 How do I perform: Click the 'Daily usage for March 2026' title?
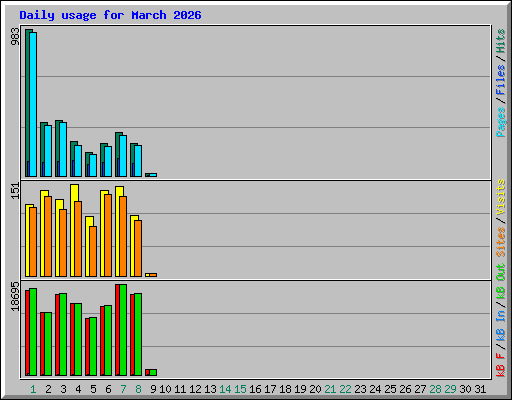pyautogui.click(x=110, y=15)
